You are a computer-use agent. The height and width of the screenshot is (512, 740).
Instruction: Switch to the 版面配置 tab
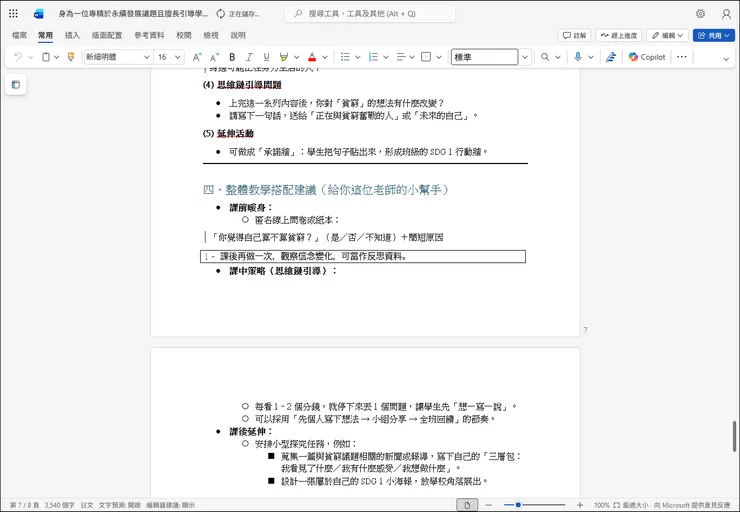click(x=107, y=35)
